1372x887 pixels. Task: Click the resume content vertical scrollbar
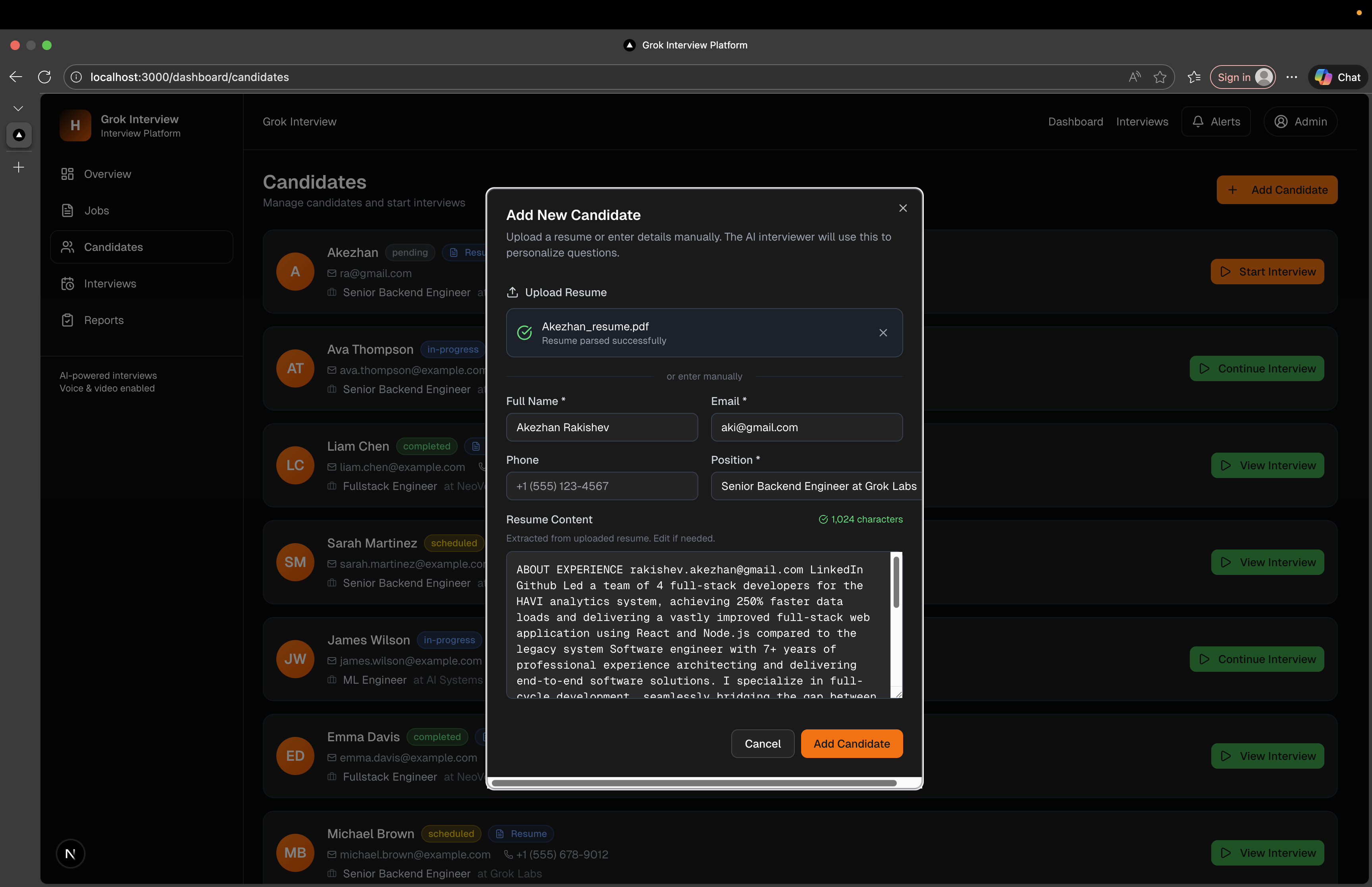(x=896, y=582)
